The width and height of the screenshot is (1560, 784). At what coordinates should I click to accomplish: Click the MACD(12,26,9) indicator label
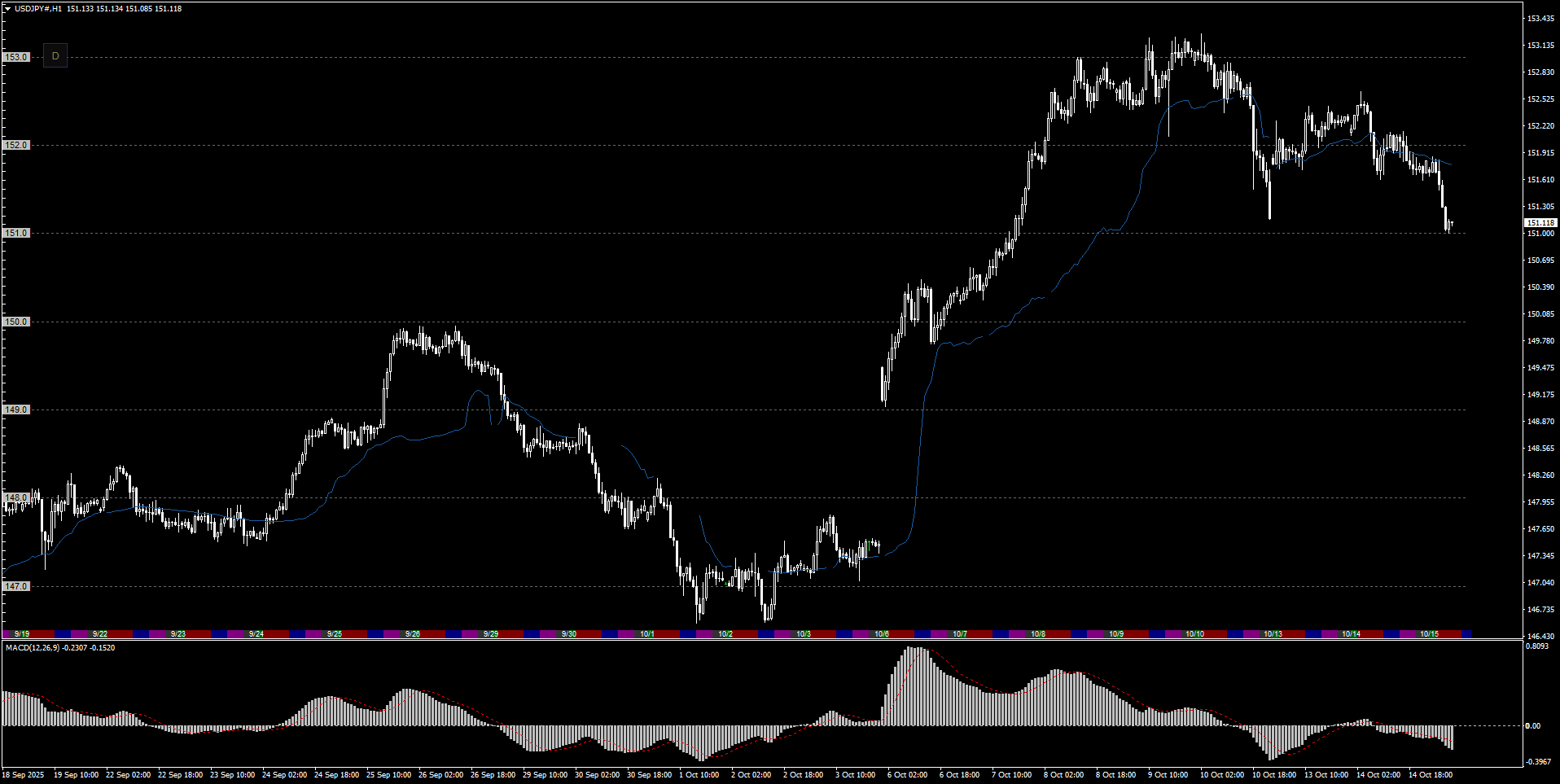(x=60, y=648)
